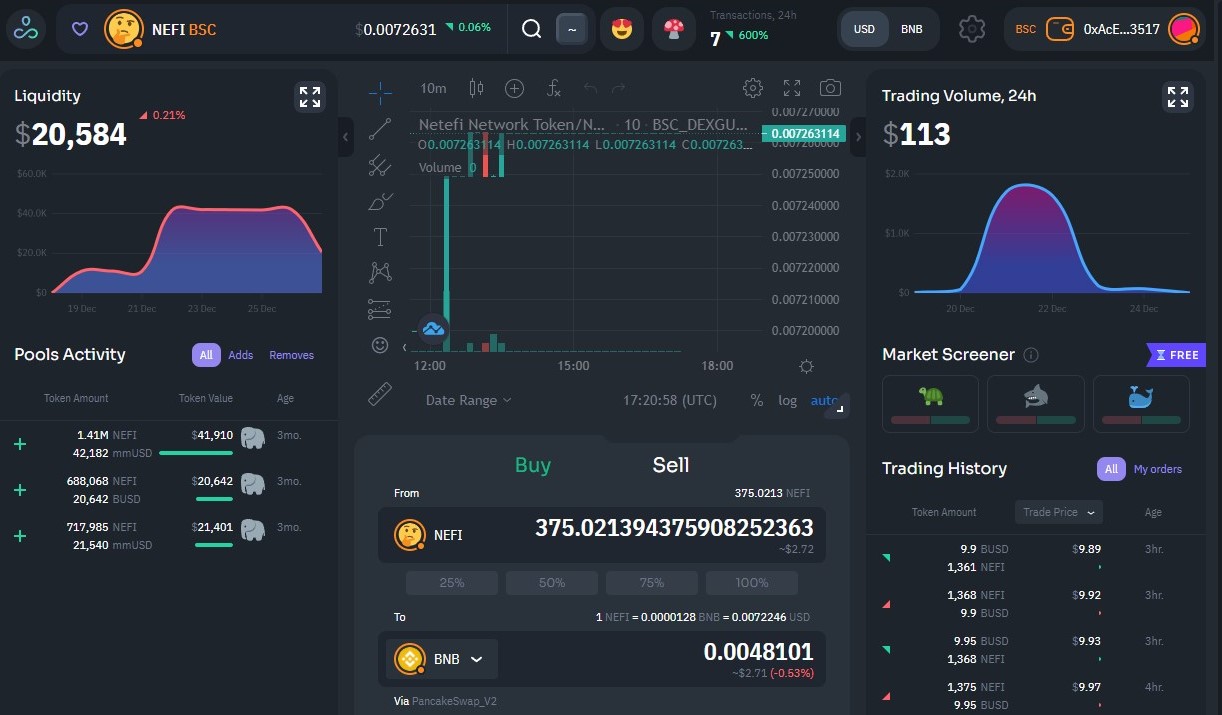
Task: Click the tilde button next to search
Action: pyautogui.click(x=572, y=29)
